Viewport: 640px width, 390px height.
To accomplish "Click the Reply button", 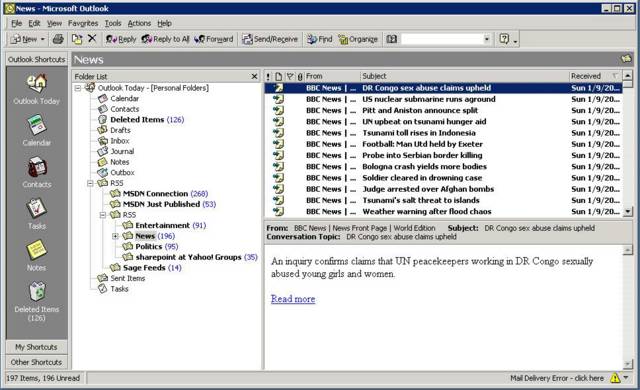I will pyautogui.click(x=121, y=39).
